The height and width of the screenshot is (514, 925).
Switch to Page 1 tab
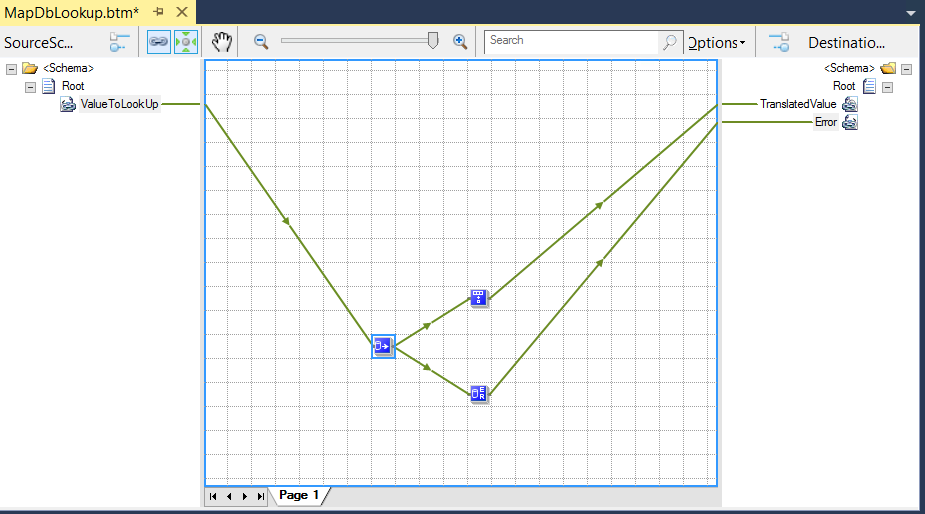tap(299, 495)
